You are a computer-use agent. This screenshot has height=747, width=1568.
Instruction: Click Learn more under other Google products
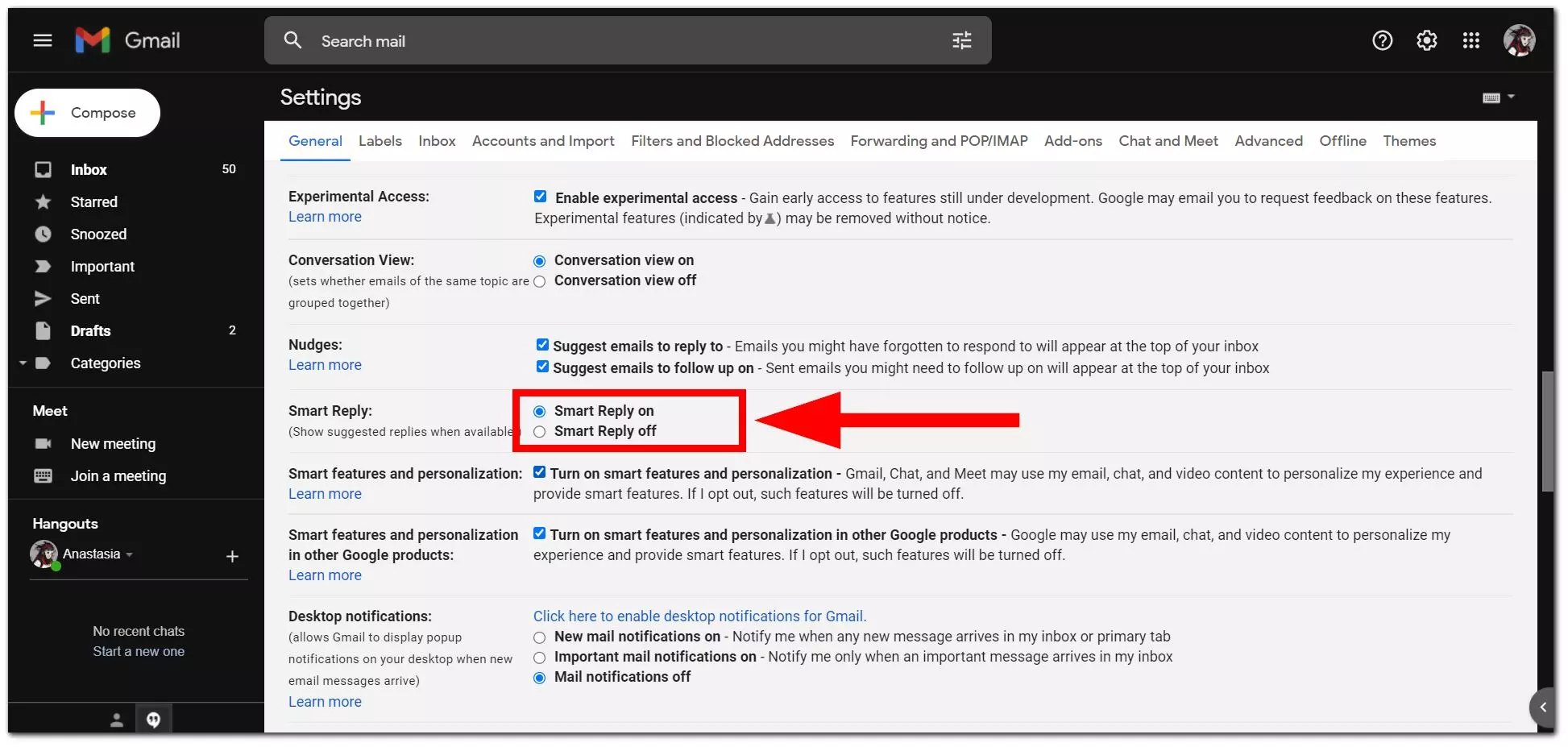[325, 575]
